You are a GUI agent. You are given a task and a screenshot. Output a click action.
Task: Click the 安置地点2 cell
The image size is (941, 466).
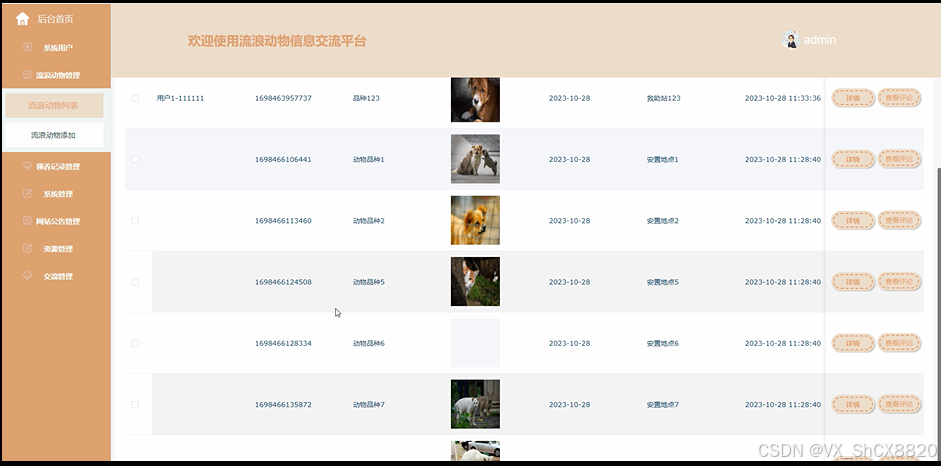pyautogui.click(x=663, y=221)
